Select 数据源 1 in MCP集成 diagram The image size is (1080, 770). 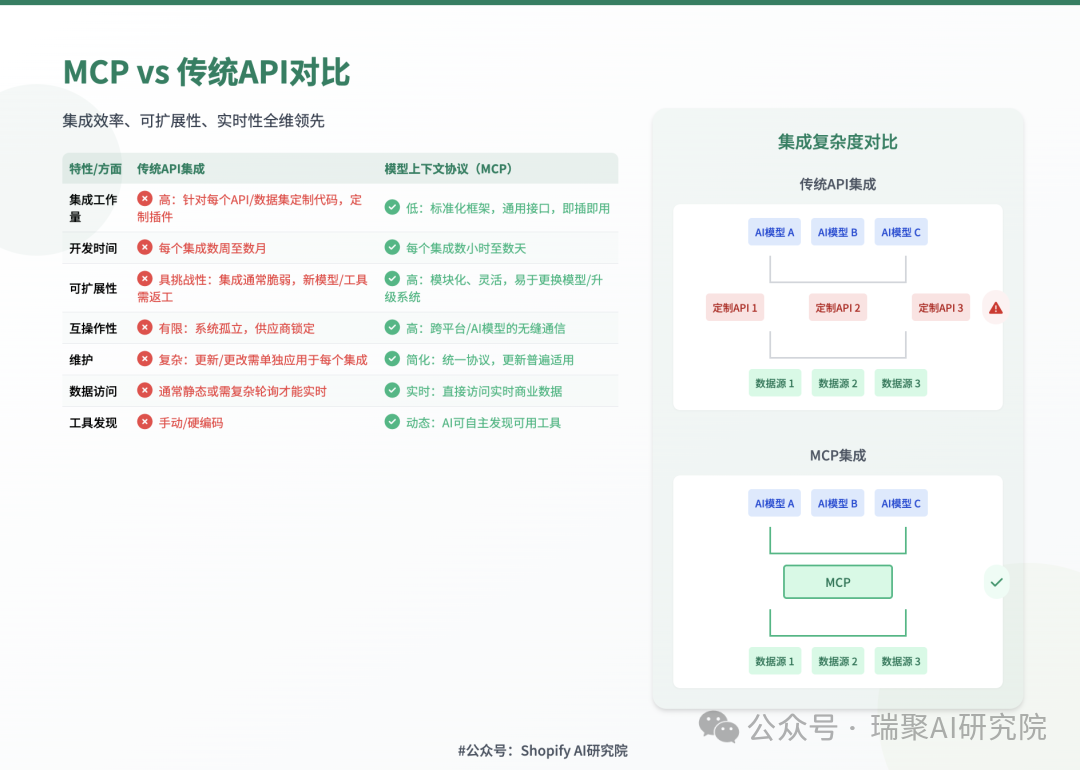pos(774,661)
